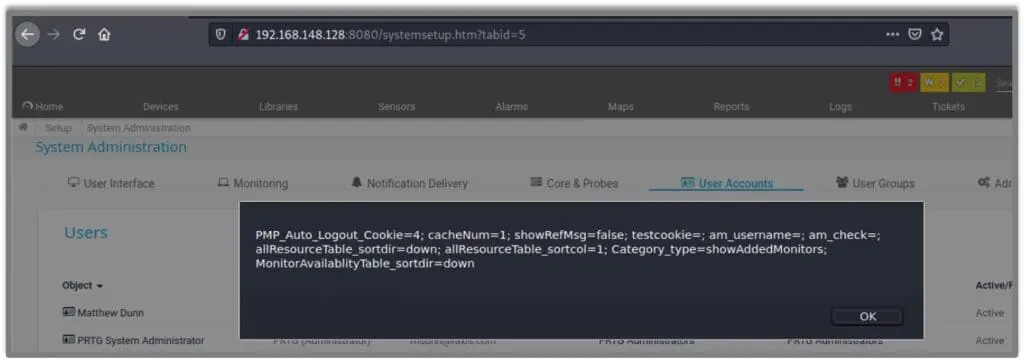This screenshot has height=360, width=1024.
Task: Open the Alarms menu
Action: tap(512, 106)
